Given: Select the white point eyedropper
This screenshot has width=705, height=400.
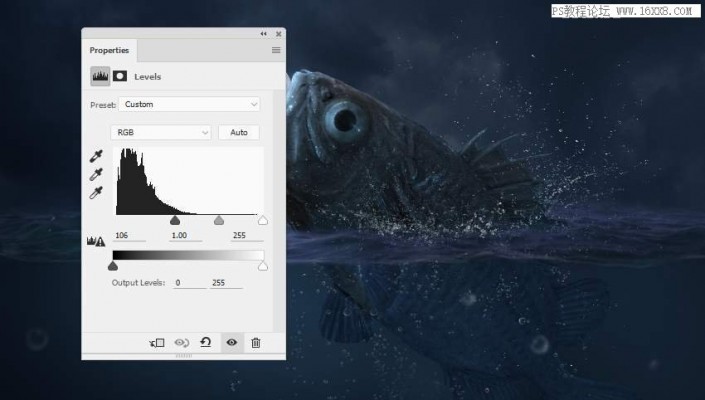Looking at the screenshot, I should (x=96, y=193).
